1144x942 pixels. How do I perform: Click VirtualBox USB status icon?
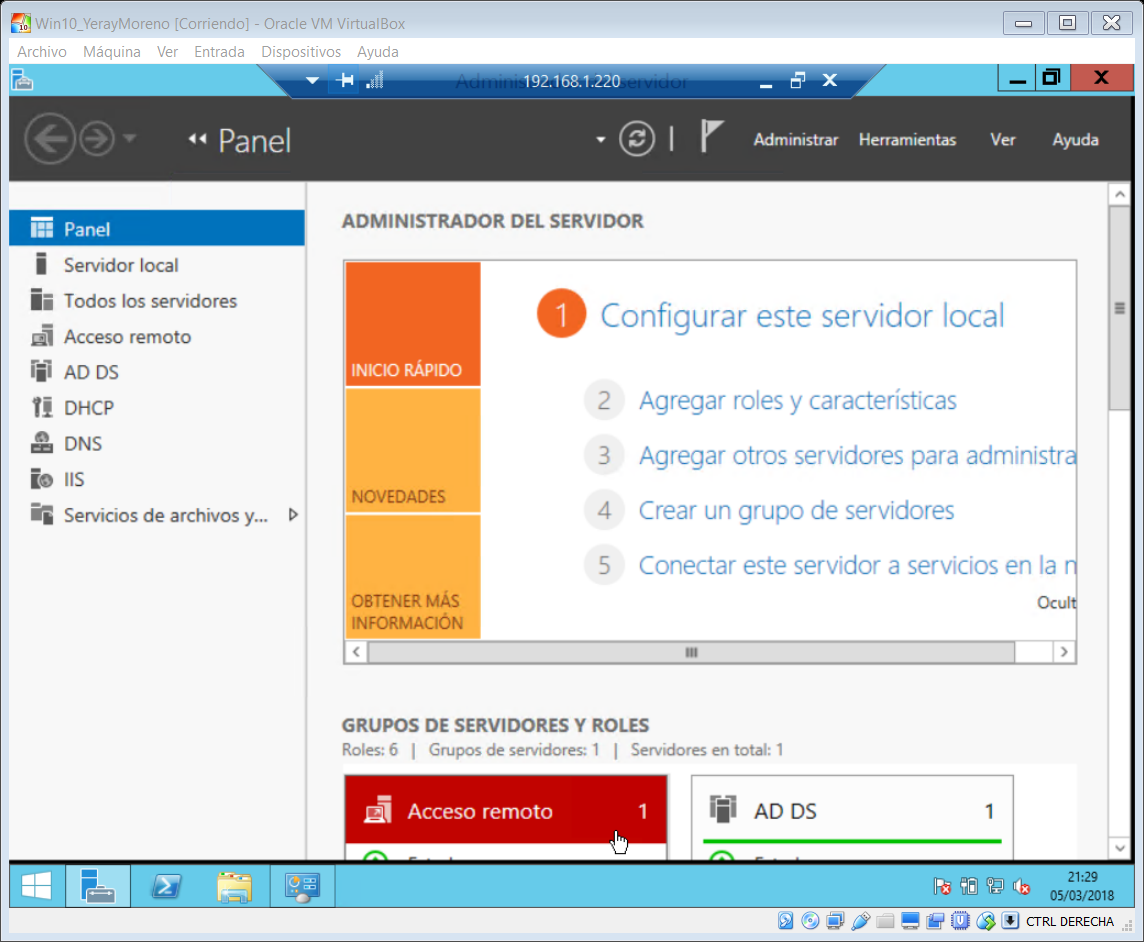(860, 921)
